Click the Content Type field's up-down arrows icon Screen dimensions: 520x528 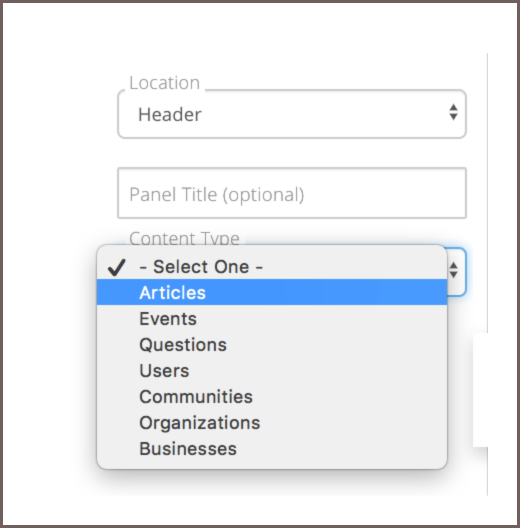point(453,270)
